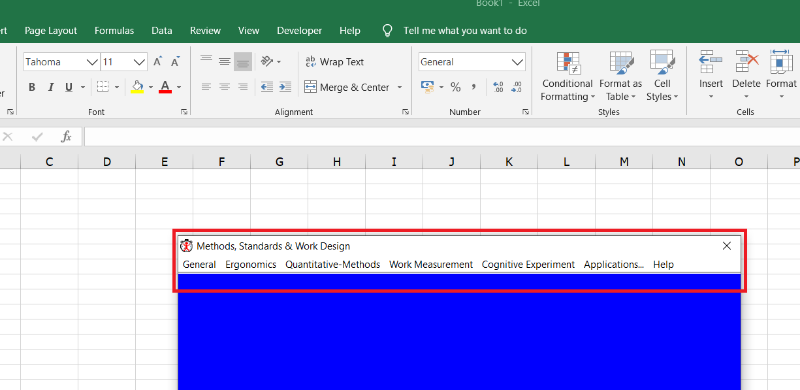Click Delete cells button
This screenshot has width=800, height=390.
coord(746,75)
